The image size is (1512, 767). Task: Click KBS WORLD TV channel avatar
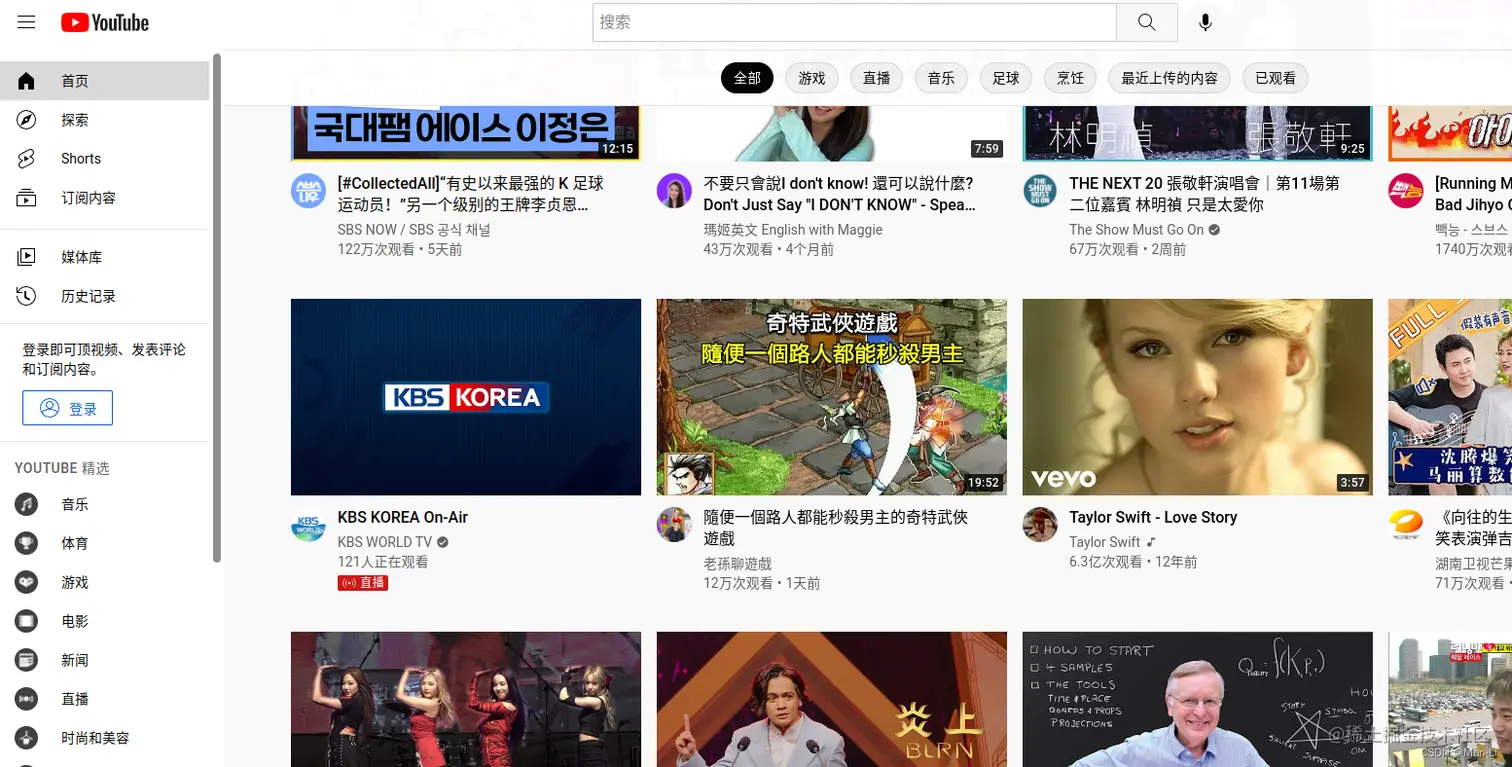(x=308, y=525)
